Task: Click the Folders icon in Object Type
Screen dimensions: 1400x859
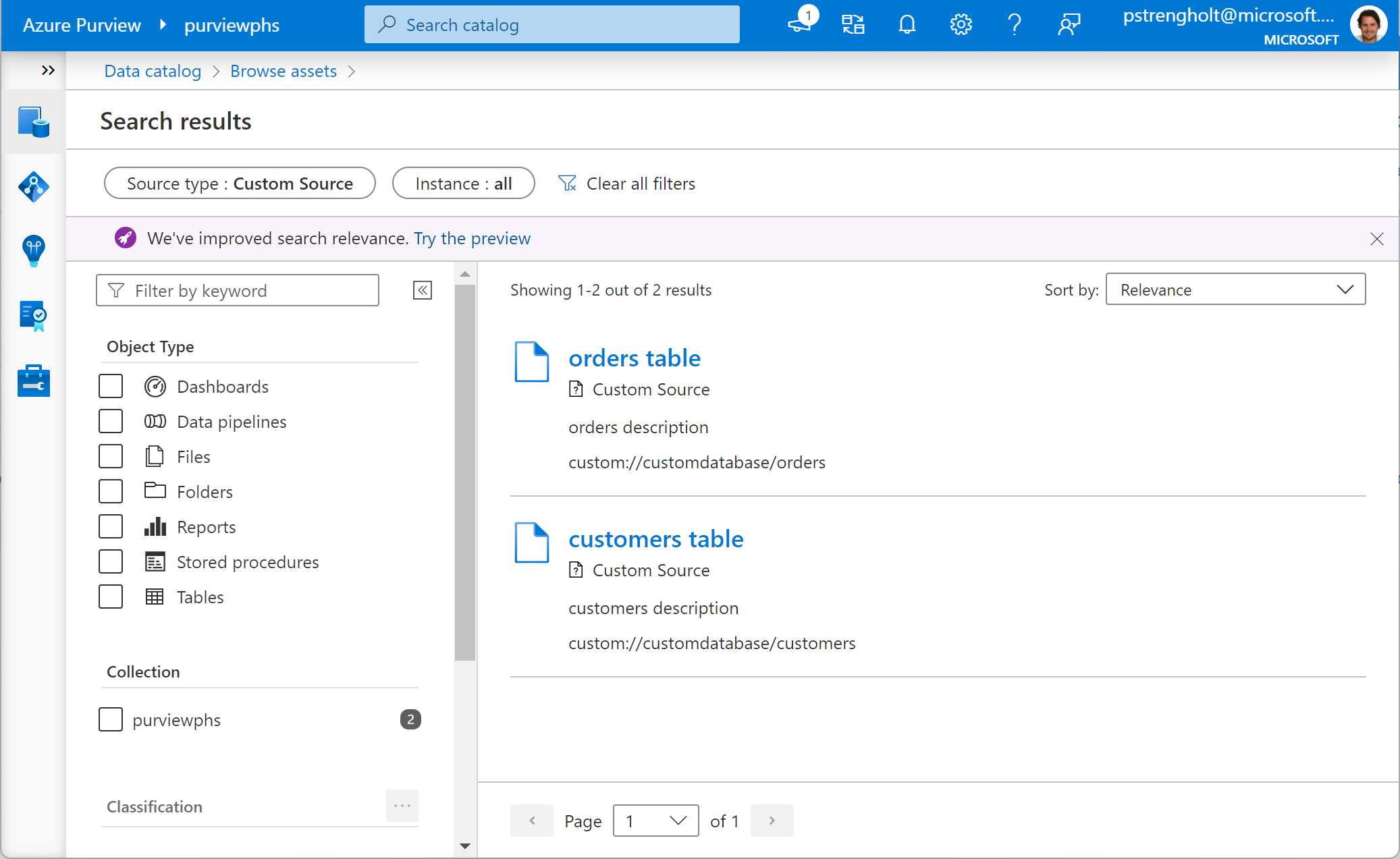Action: pos(155,491)
